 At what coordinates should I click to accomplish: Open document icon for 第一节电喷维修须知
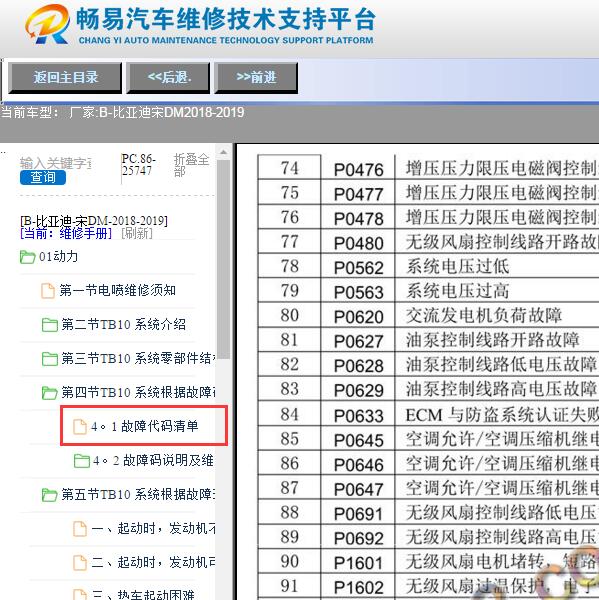point(48,291)
